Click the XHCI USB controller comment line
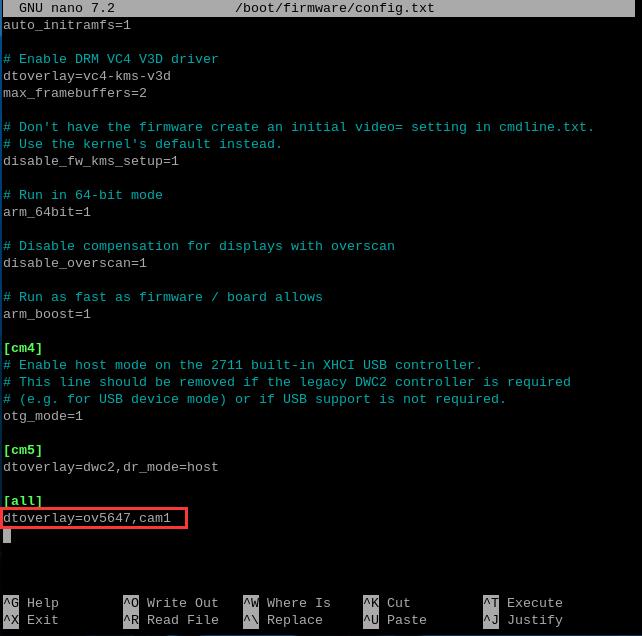Image resolution: width=642 pixels, height=636 pixels. (242, 365)
